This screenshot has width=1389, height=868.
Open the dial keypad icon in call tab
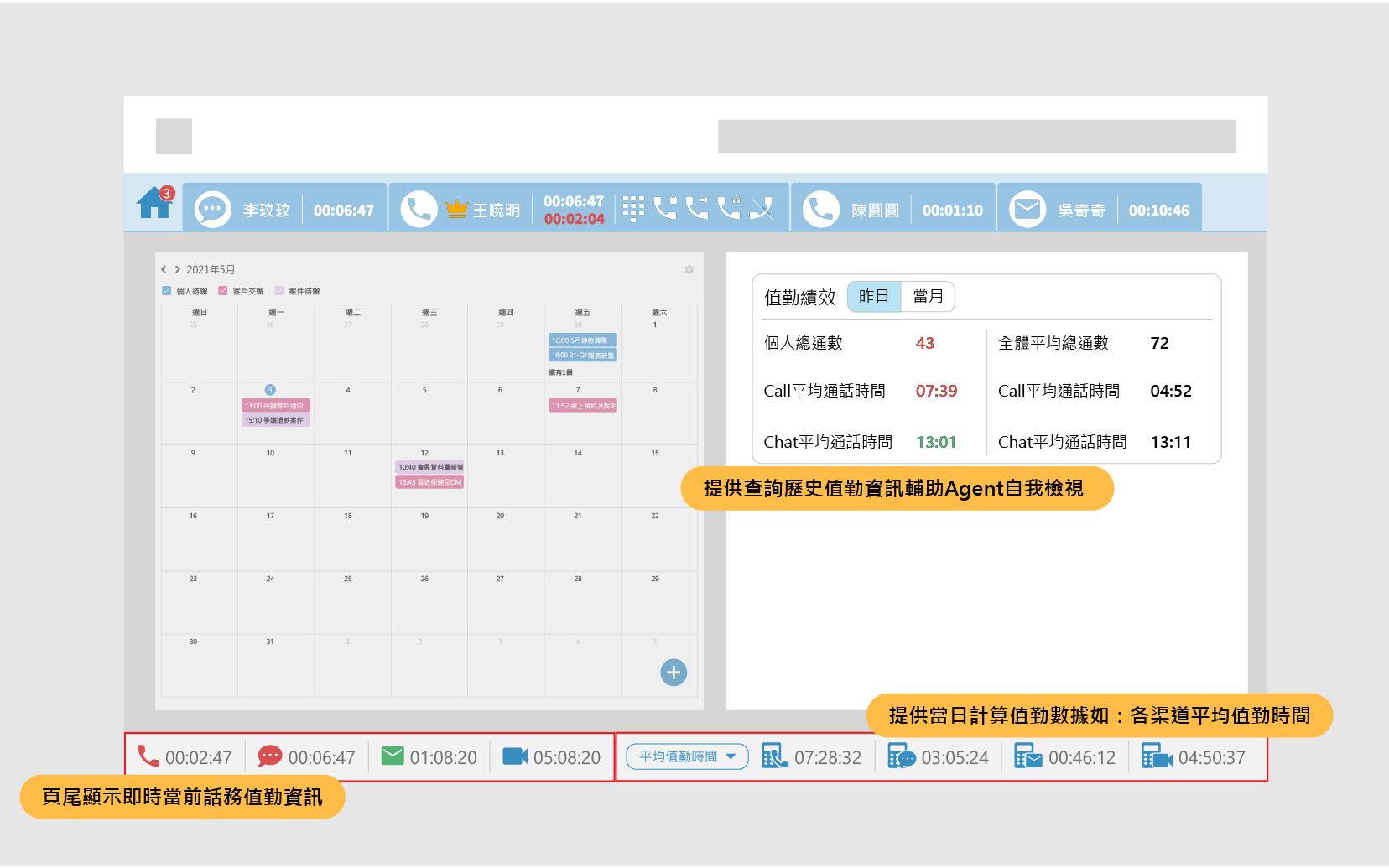[x=633, y=208]
